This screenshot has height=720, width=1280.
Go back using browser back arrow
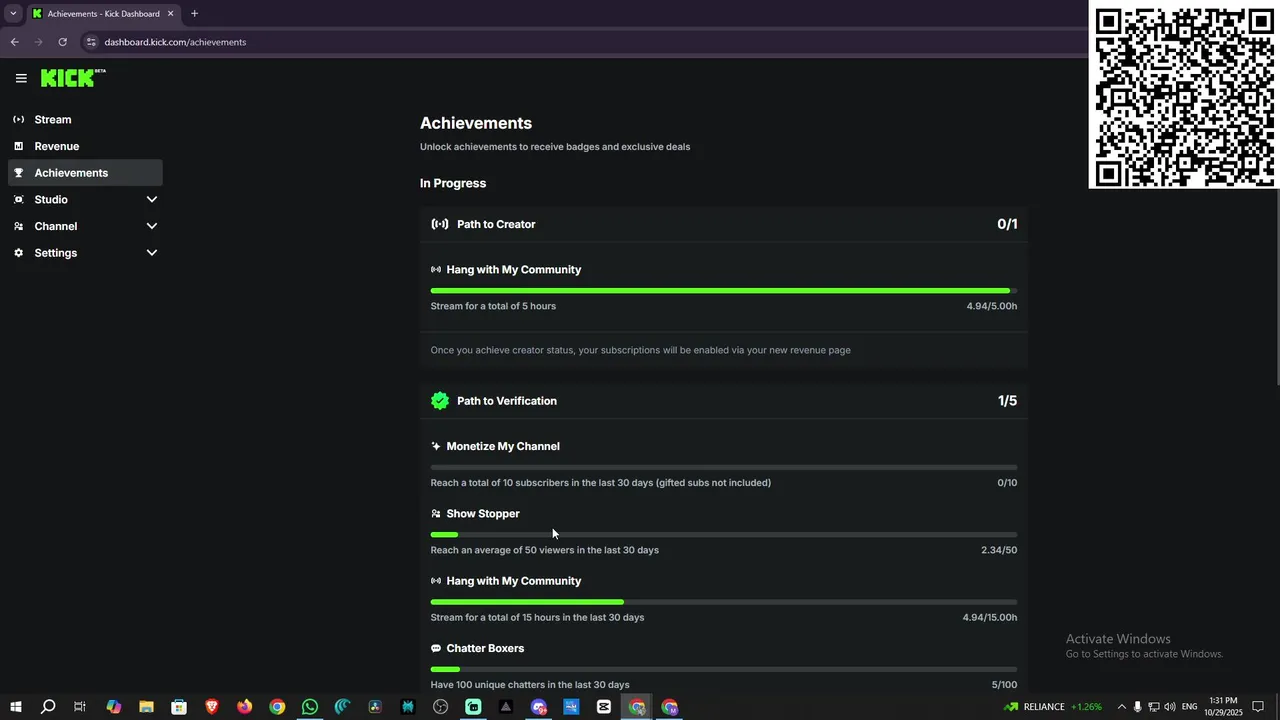point(14,42)
